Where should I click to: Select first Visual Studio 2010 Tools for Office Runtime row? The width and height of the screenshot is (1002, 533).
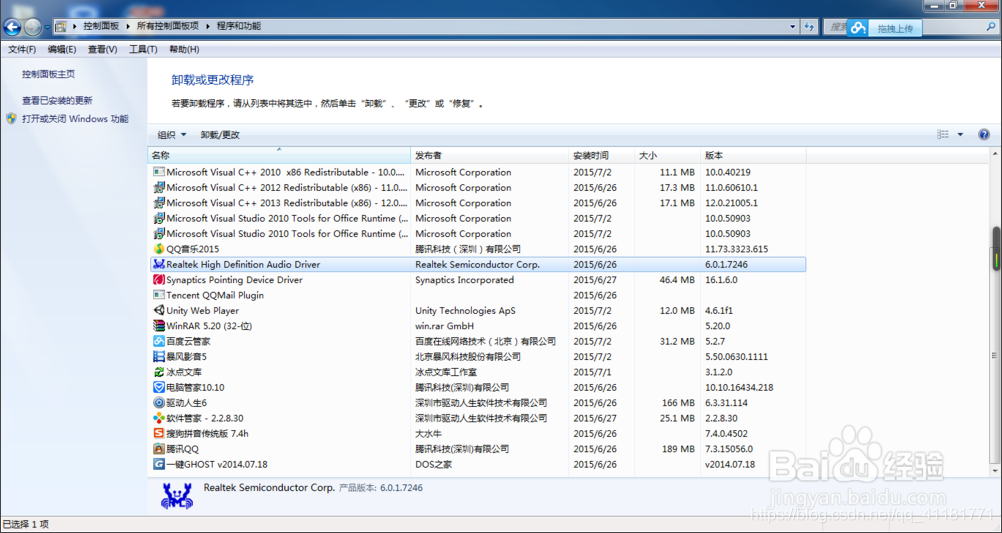(x=478, y=218)
